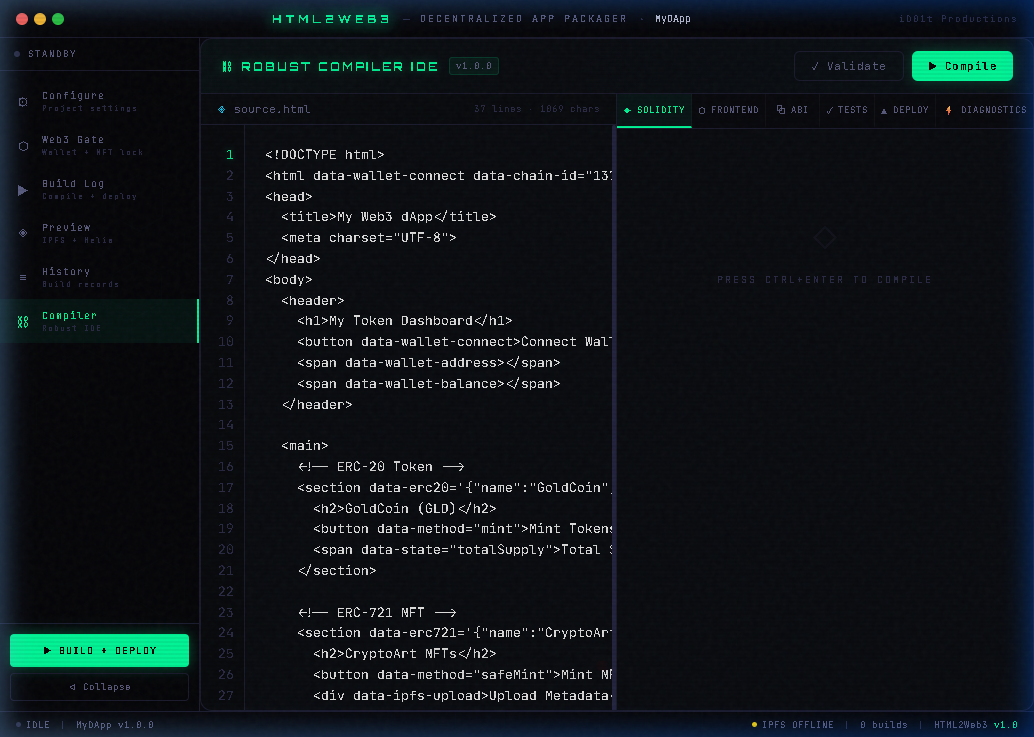The image size is (1034, 737).
Task: Click the green Compile button
Action: (962, 66)
